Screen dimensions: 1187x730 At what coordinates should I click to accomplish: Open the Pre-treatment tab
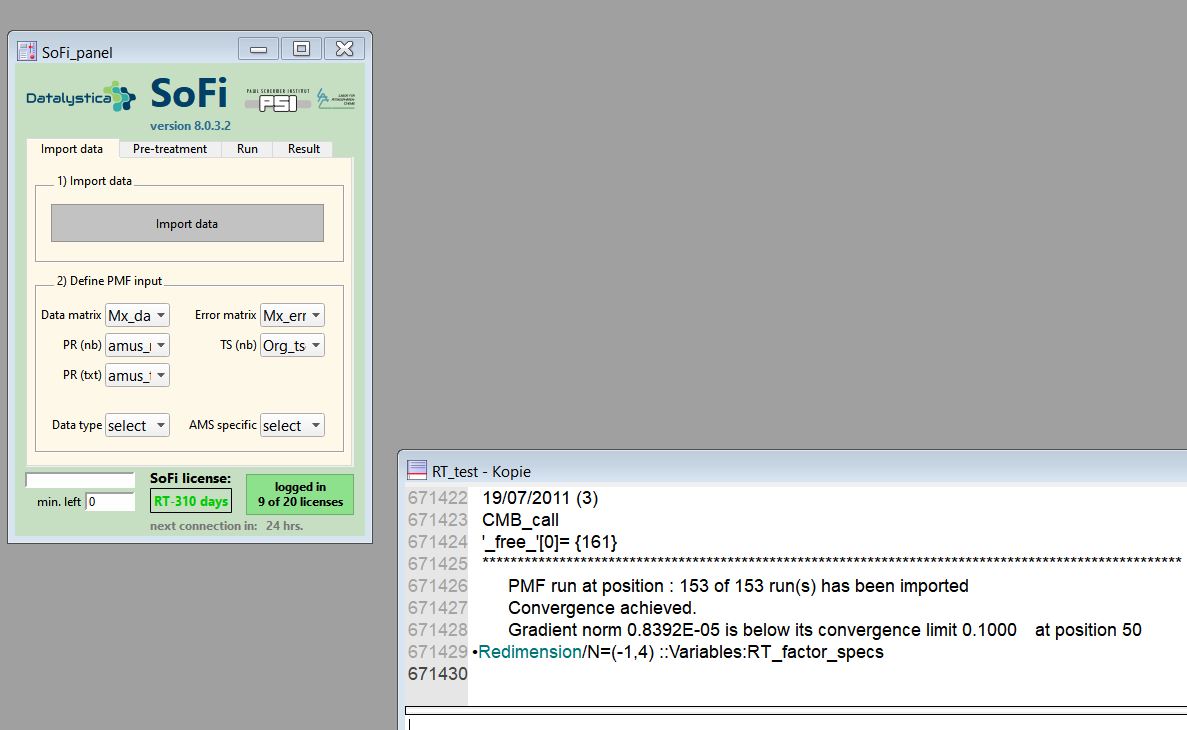click(x=170, y=149)
